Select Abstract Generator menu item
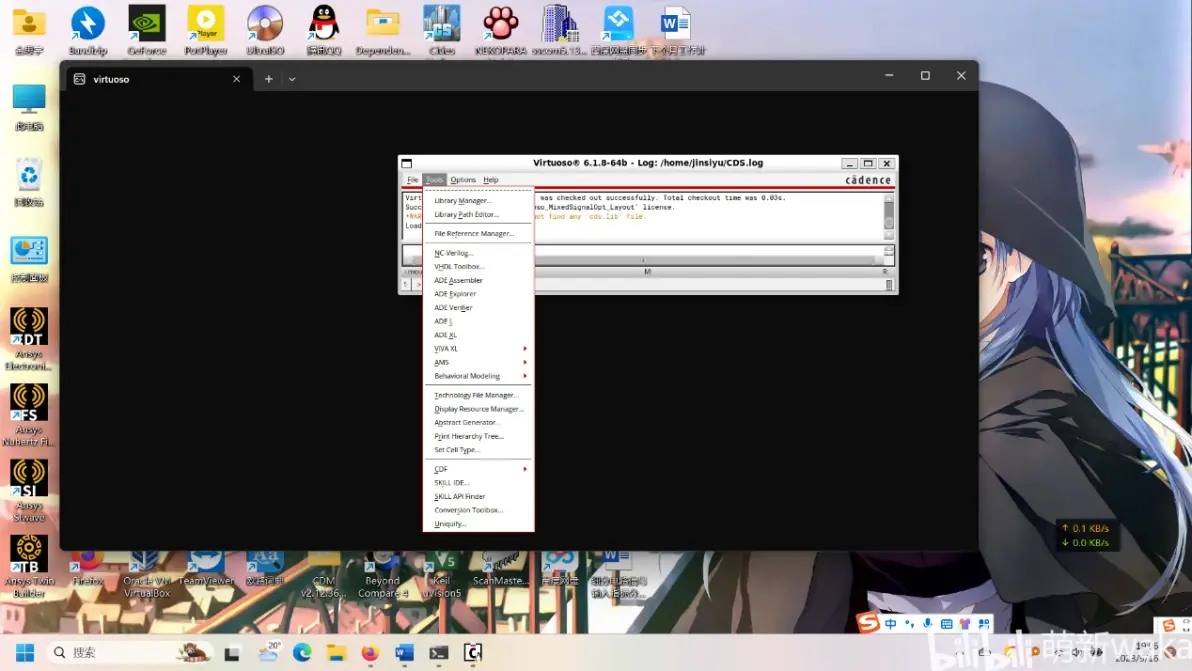1192x671 pixels. [478, 423]
